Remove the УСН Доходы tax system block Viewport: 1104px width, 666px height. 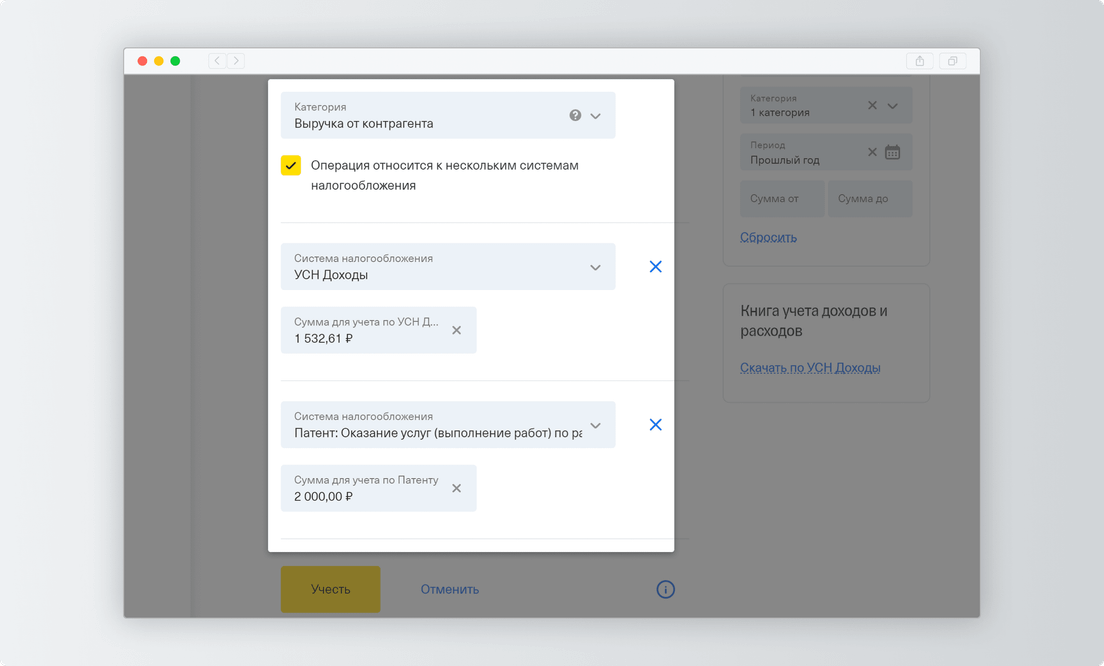(656, 267)
